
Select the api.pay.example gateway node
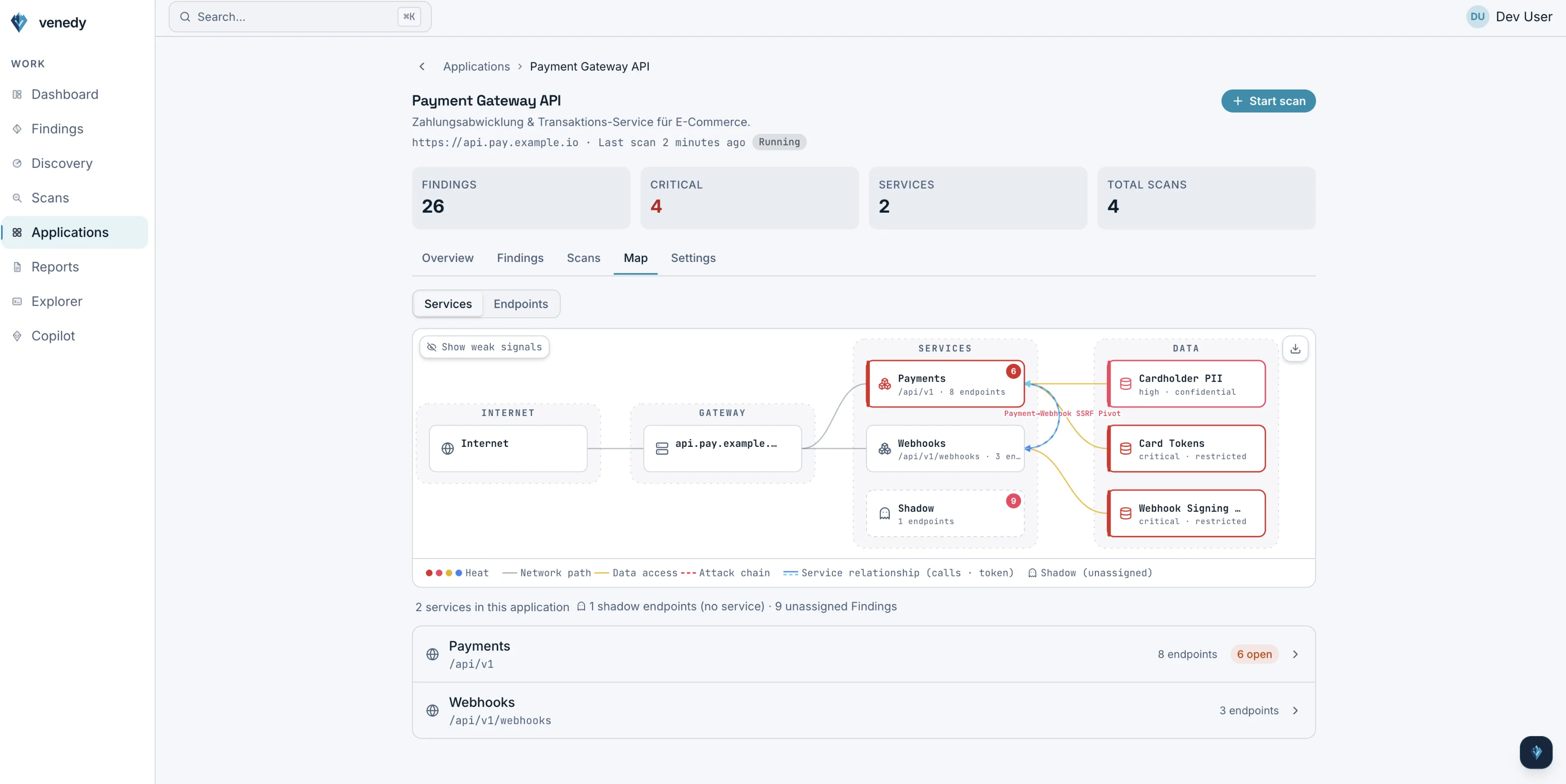pos(722,449)
